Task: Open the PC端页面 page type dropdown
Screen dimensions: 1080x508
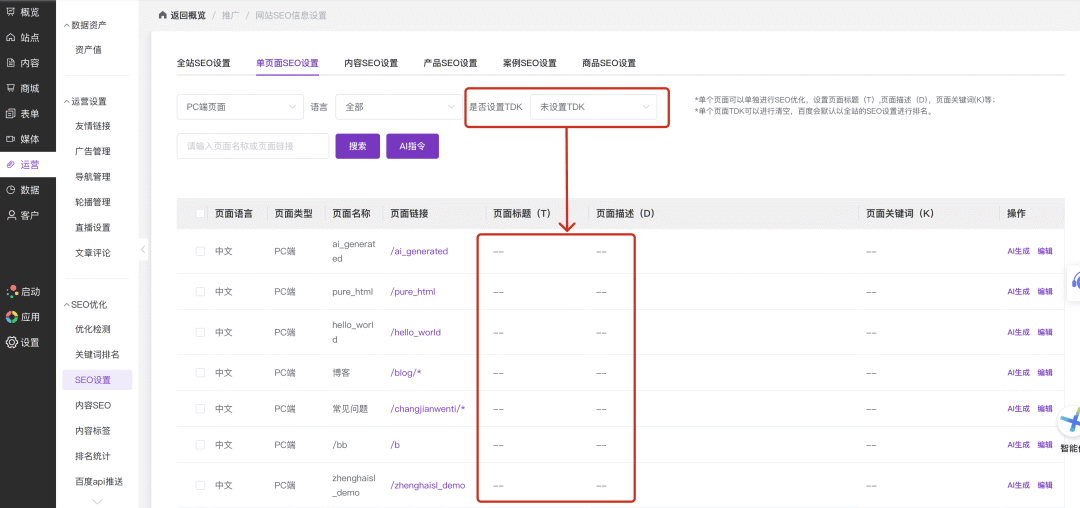Action: click(x=239, y=107)
